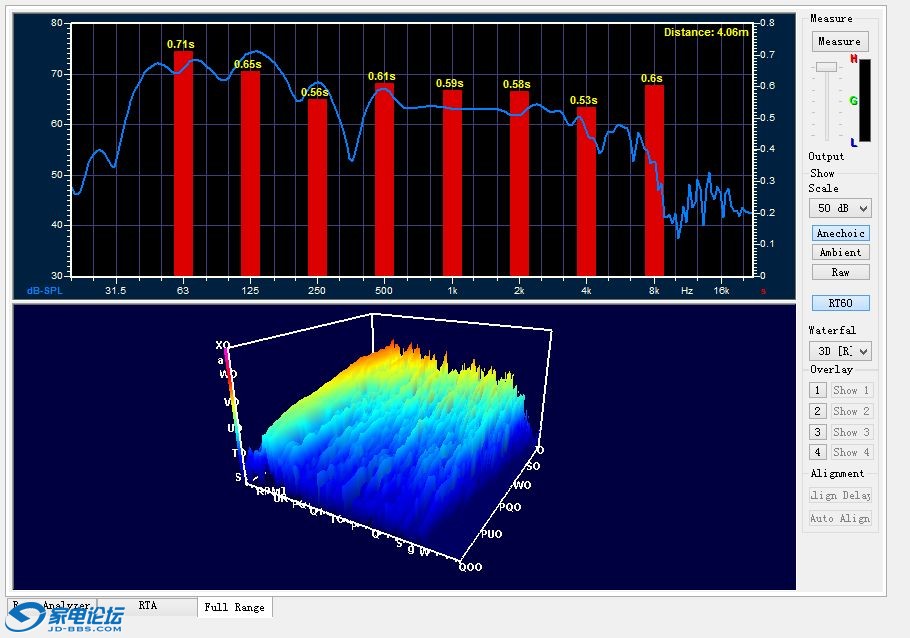
Task: Select overlay slot 2 button
Action: tap(818, 411)
